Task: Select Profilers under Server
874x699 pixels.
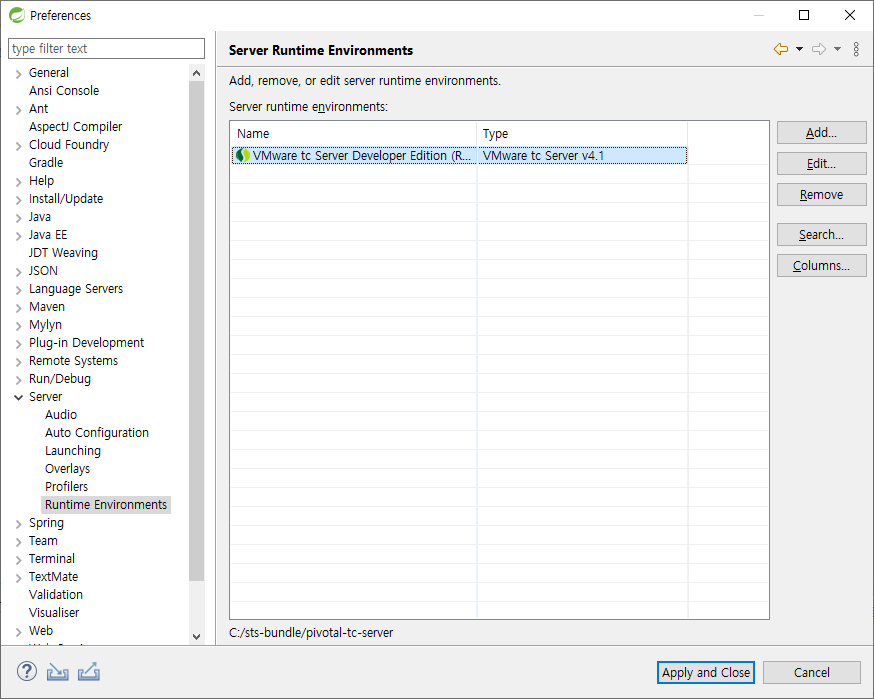Action: tap(66, 487)
